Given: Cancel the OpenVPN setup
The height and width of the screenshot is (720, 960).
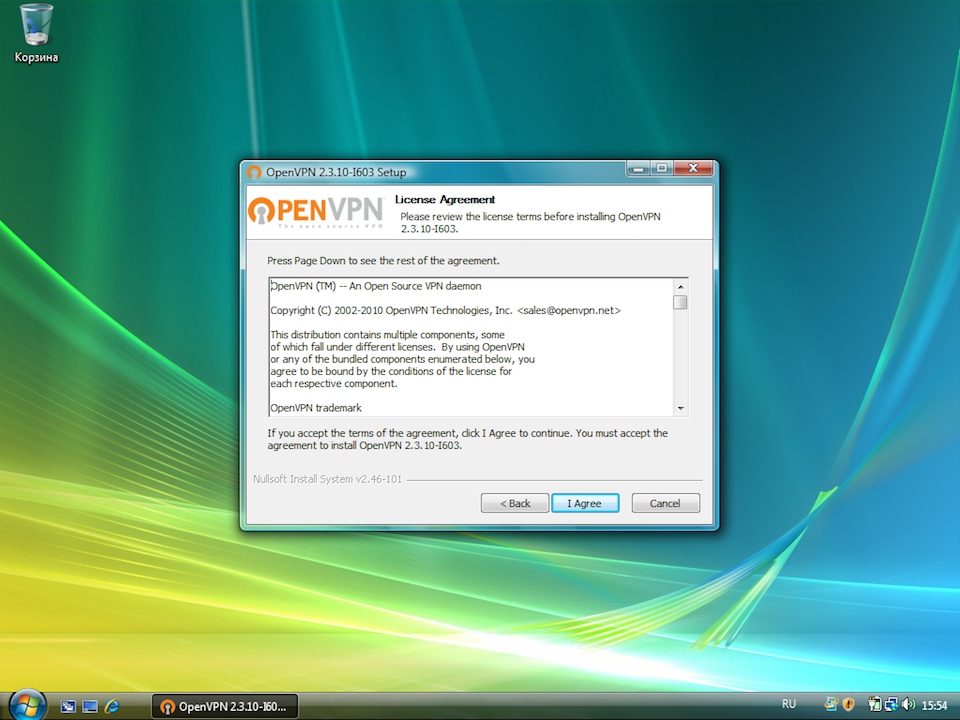Looking at the screenshot, I should [666, 503].
